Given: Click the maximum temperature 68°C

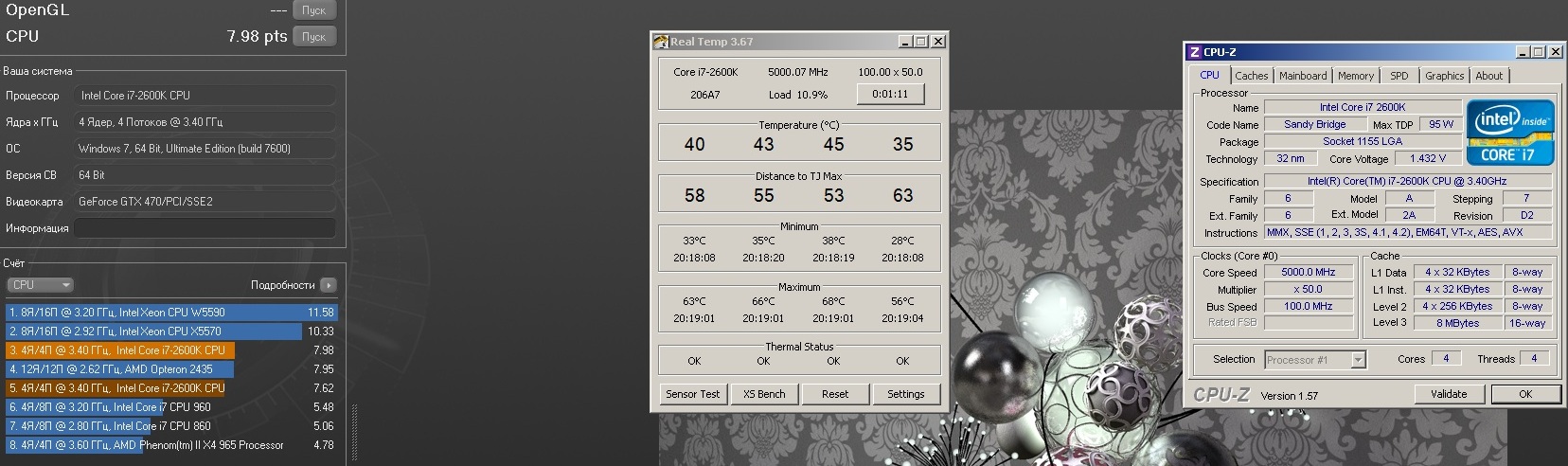Looking at the screenshot, I should (x=833, y=301).
